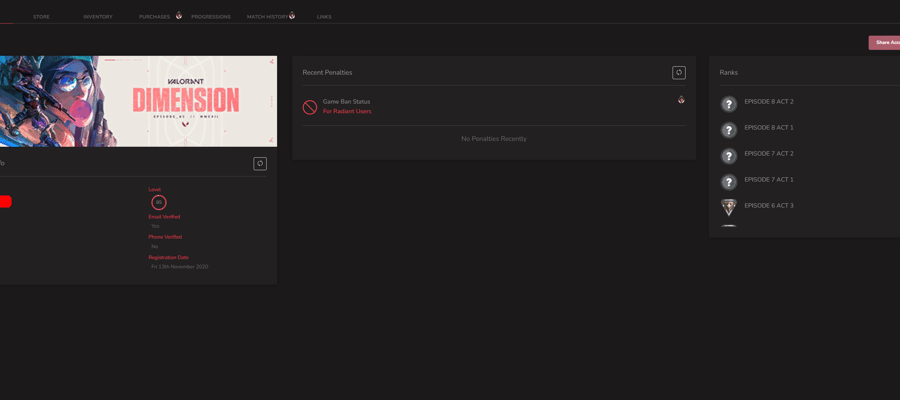Click the Episode 6 Act 3 rank badge

(729, 207)
